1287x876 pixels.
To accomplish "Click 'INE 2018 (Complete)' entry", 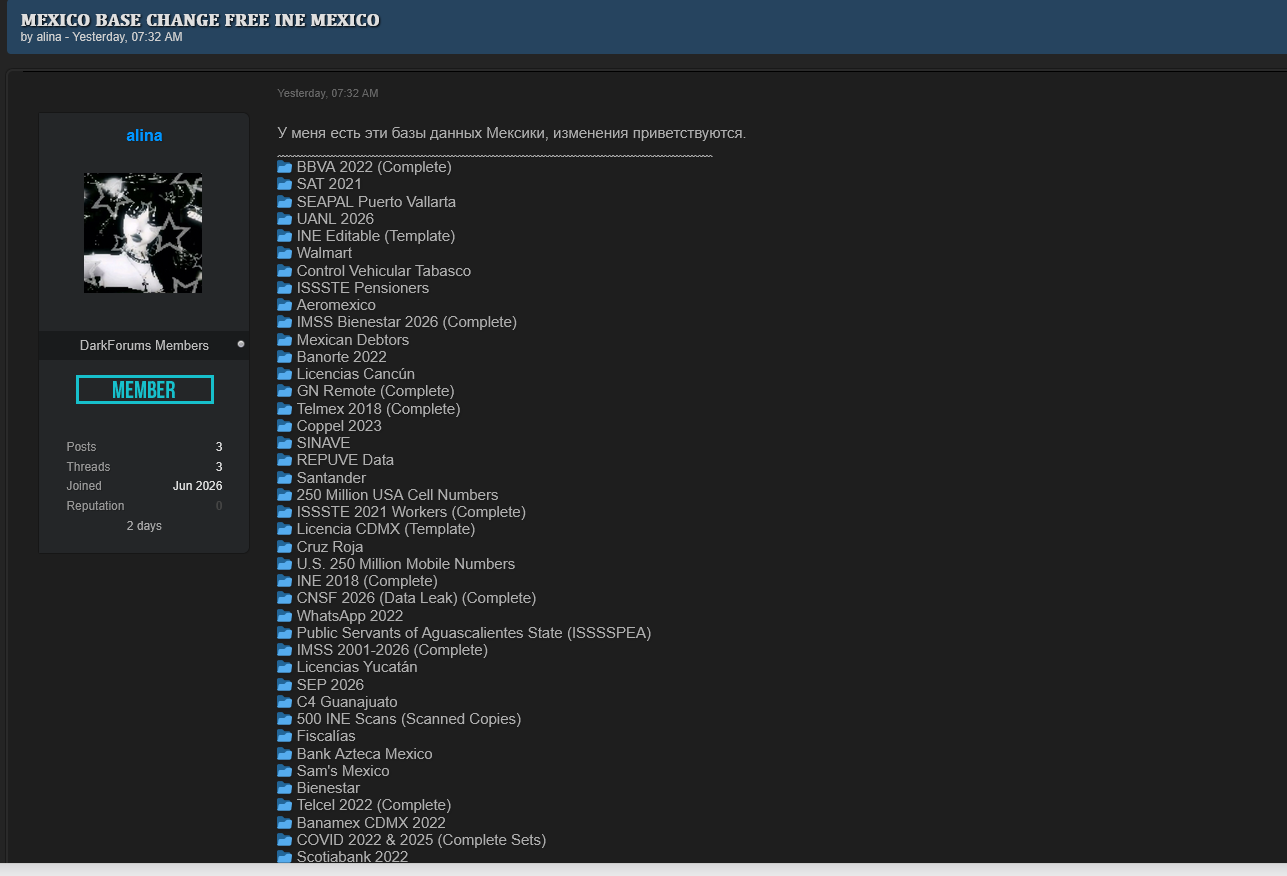I will pos(367,581).
